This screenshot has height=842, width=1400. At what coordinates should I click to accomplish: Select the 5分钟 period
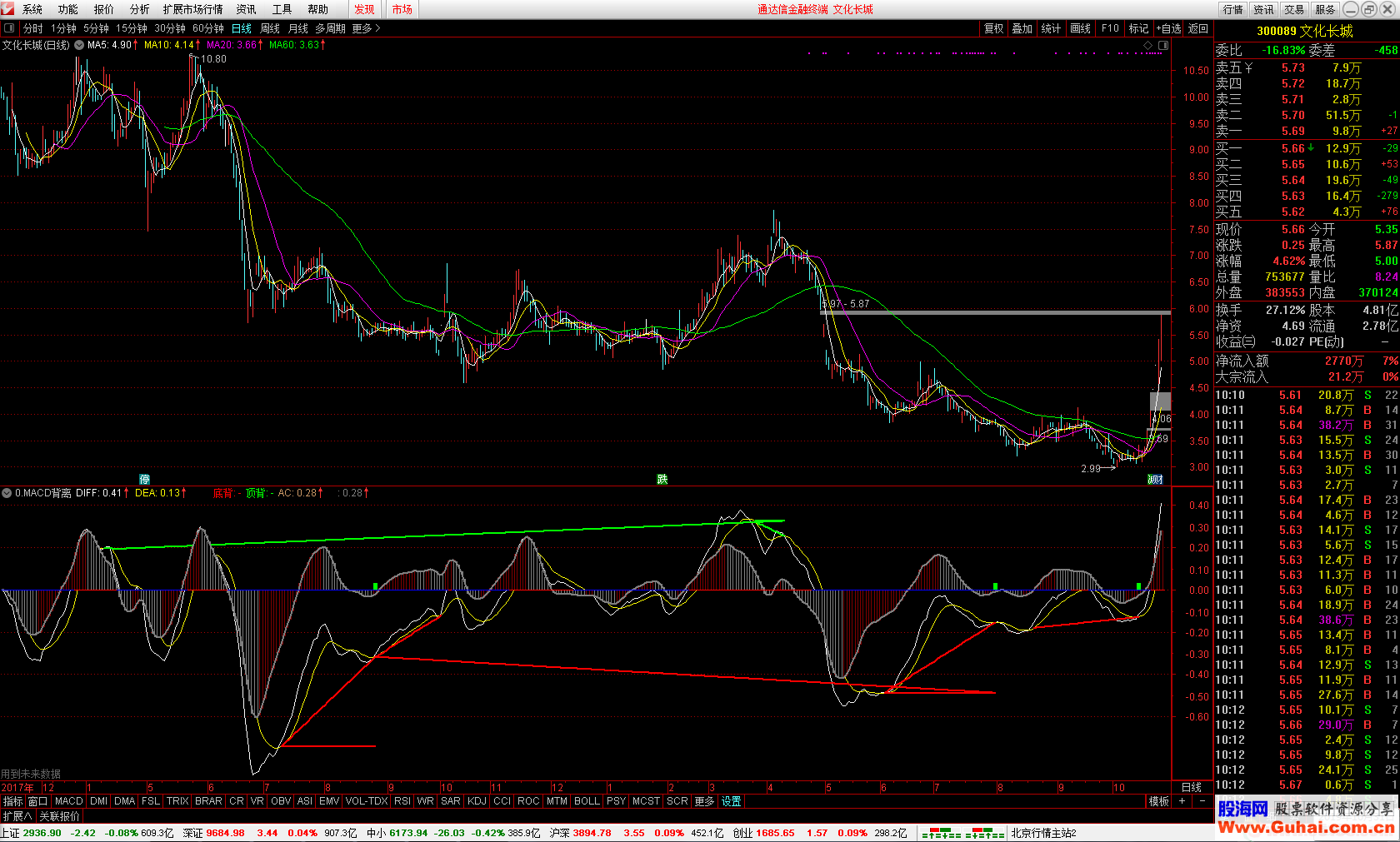(x=96, y=28)
